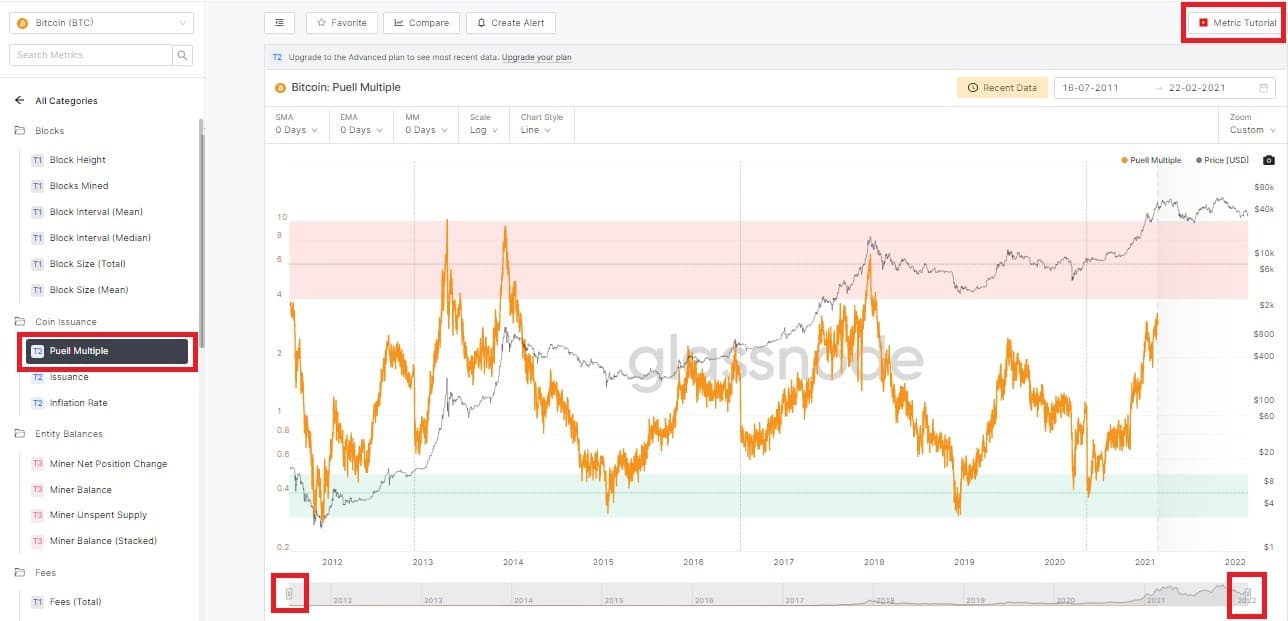The height and width of the screenshot is (621, 1288).
Task: Open Block Size (Mean) metric
Action: [x=89, y=290]
